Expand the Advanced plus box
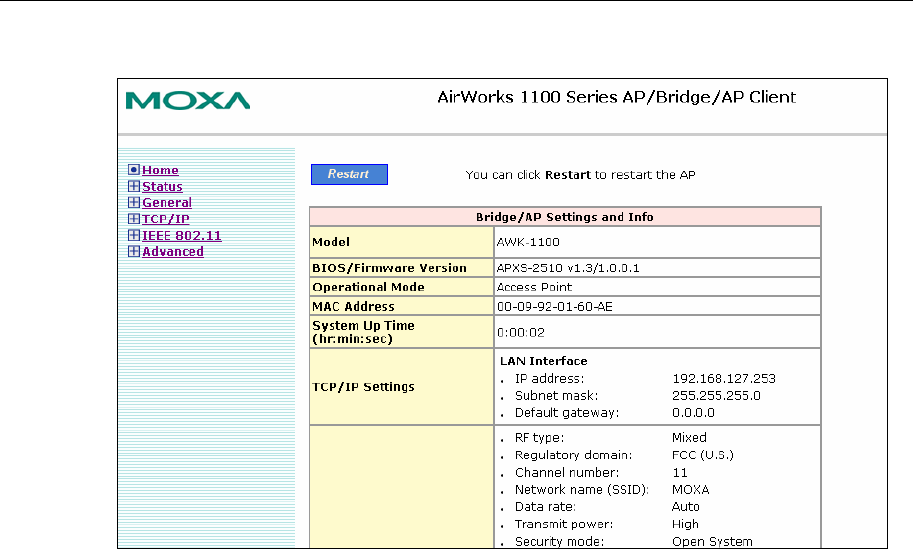Image resolution: width=913 pixels, height=549 pixels. 133,252
